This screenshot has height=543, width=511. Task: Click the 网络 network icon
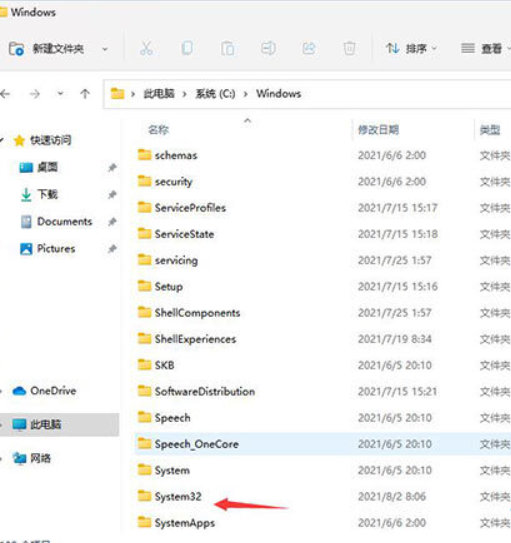point(19,459)
